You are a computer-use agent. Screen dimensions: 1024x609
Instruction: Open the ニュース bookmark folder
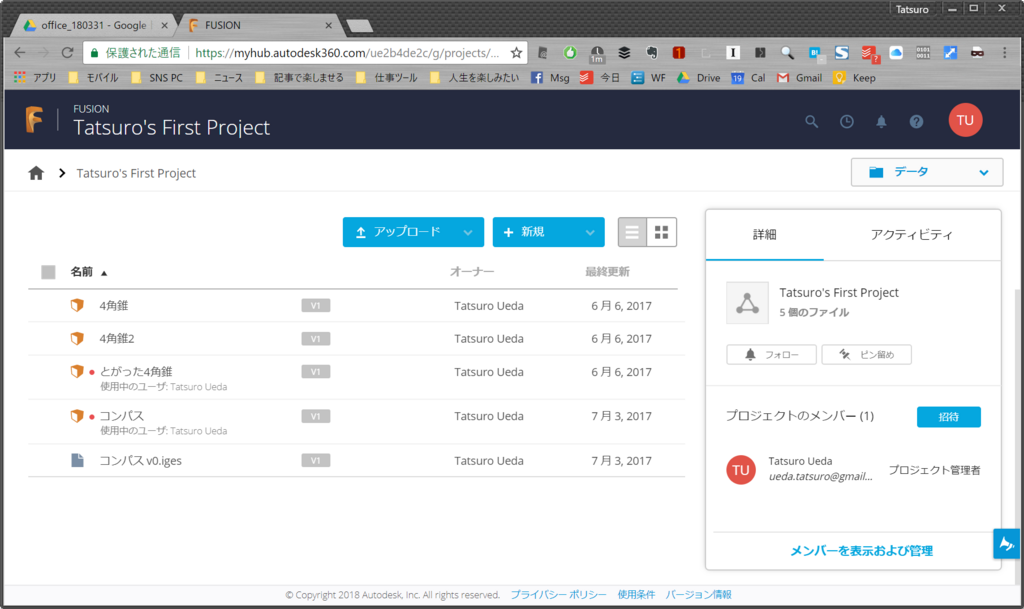coord(219,78)
